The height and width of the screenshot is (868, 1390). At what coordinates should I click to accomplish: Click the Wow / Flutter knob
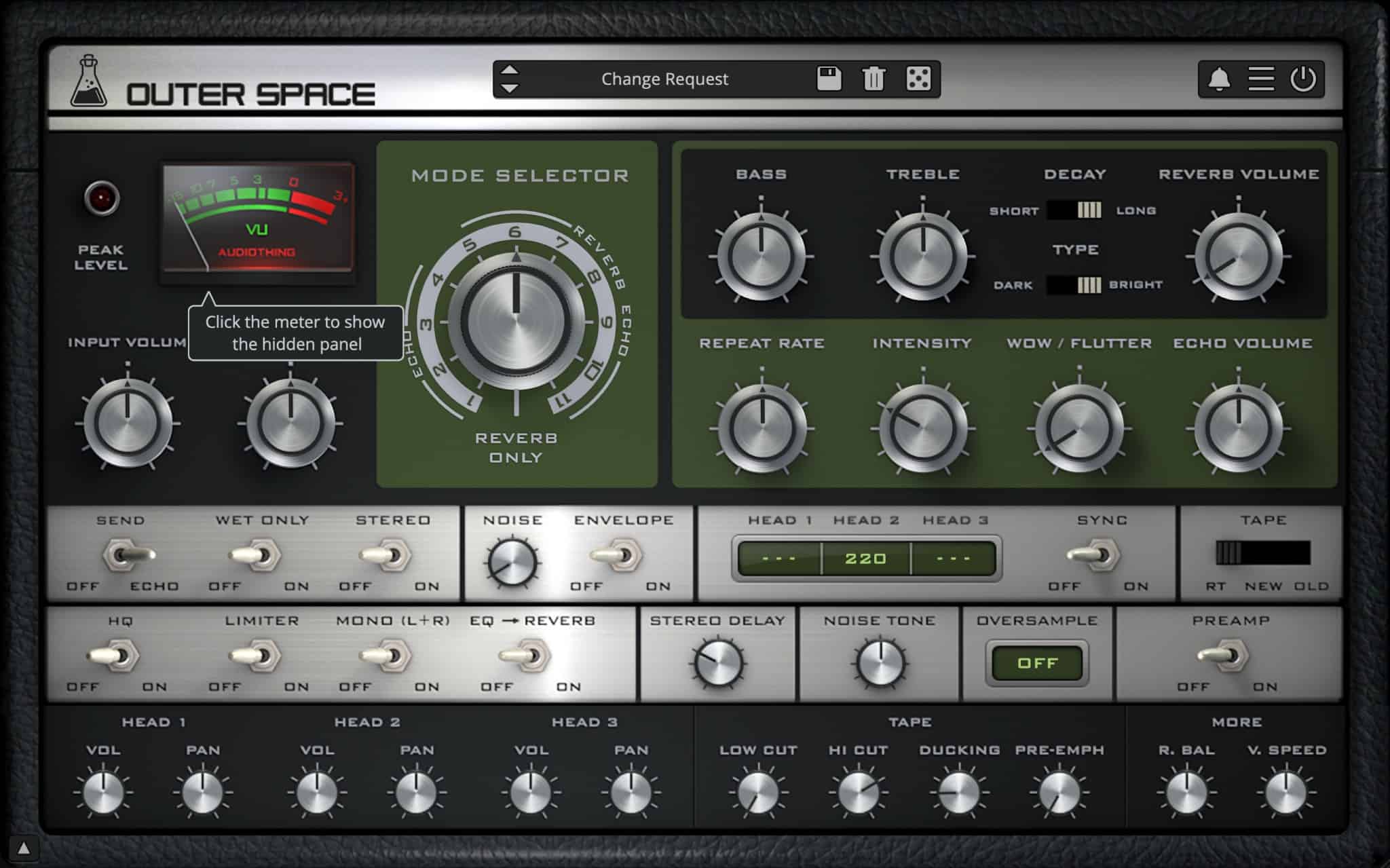click(1079, 429)
